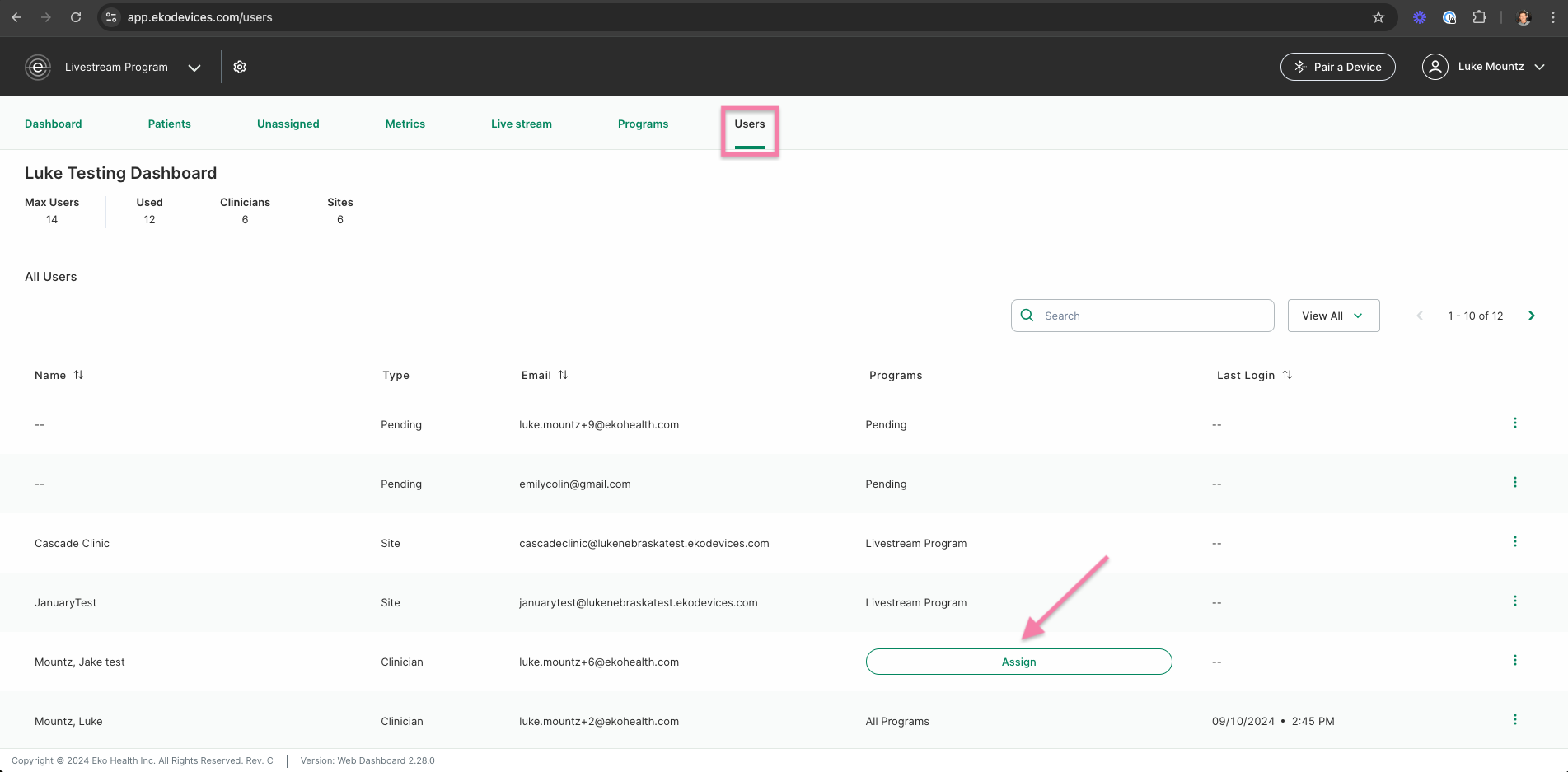Click the Cascade Clinic name cell
Screen dimensions: 1568x772
pos(72,543)
